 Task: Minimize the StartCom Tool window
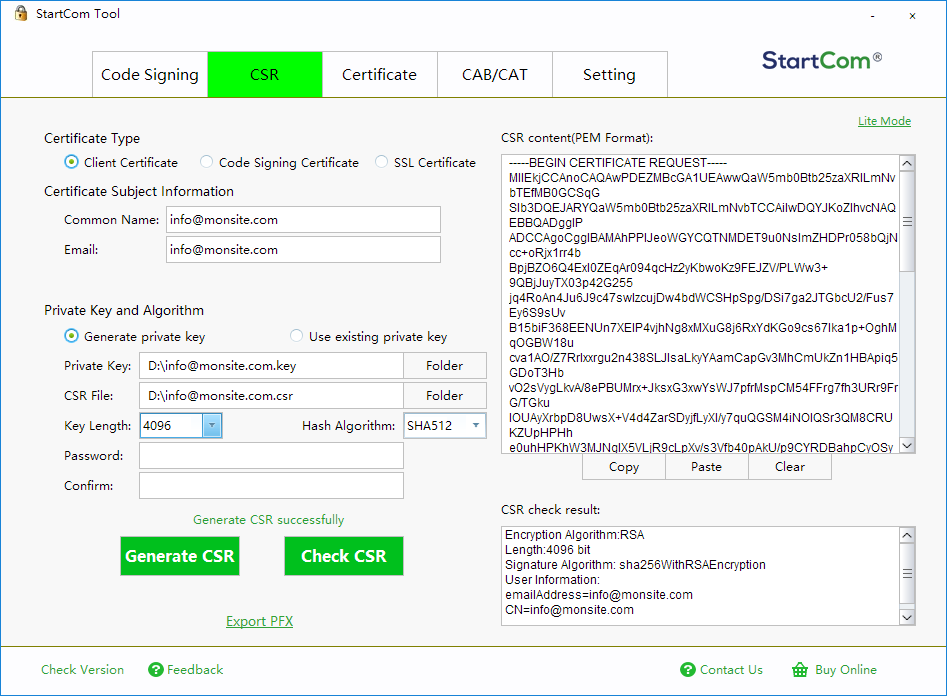click(x=873, y=16)
